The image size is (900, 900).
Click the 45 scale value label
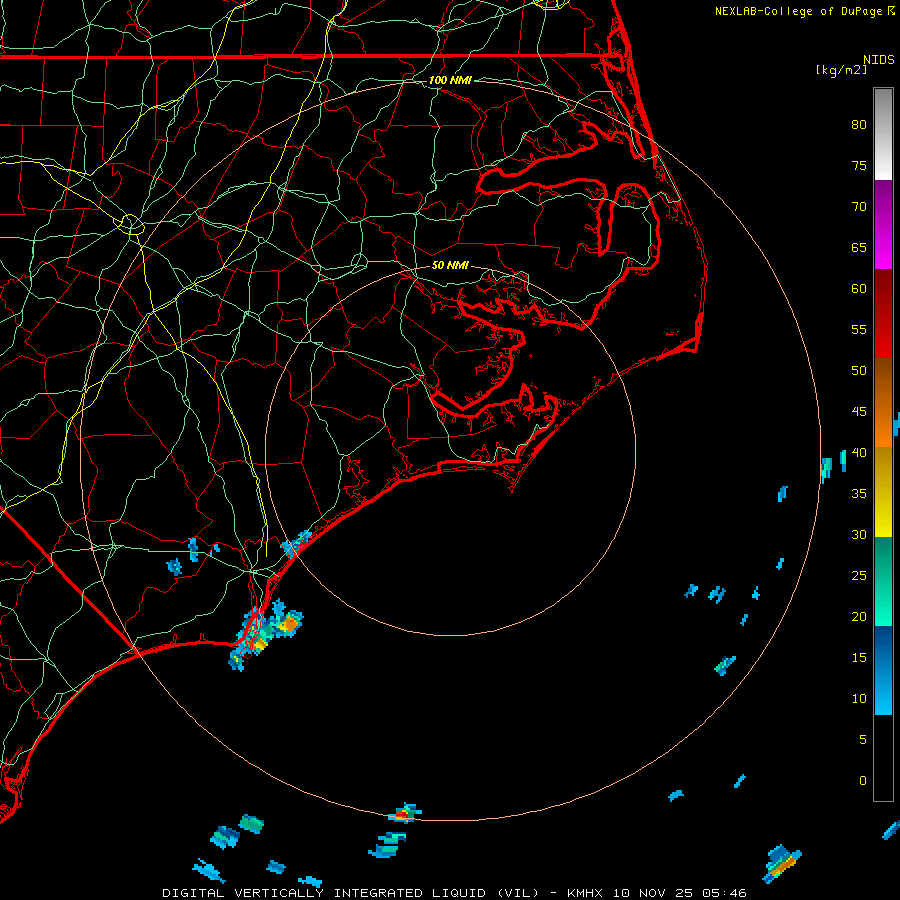[859, 412]
